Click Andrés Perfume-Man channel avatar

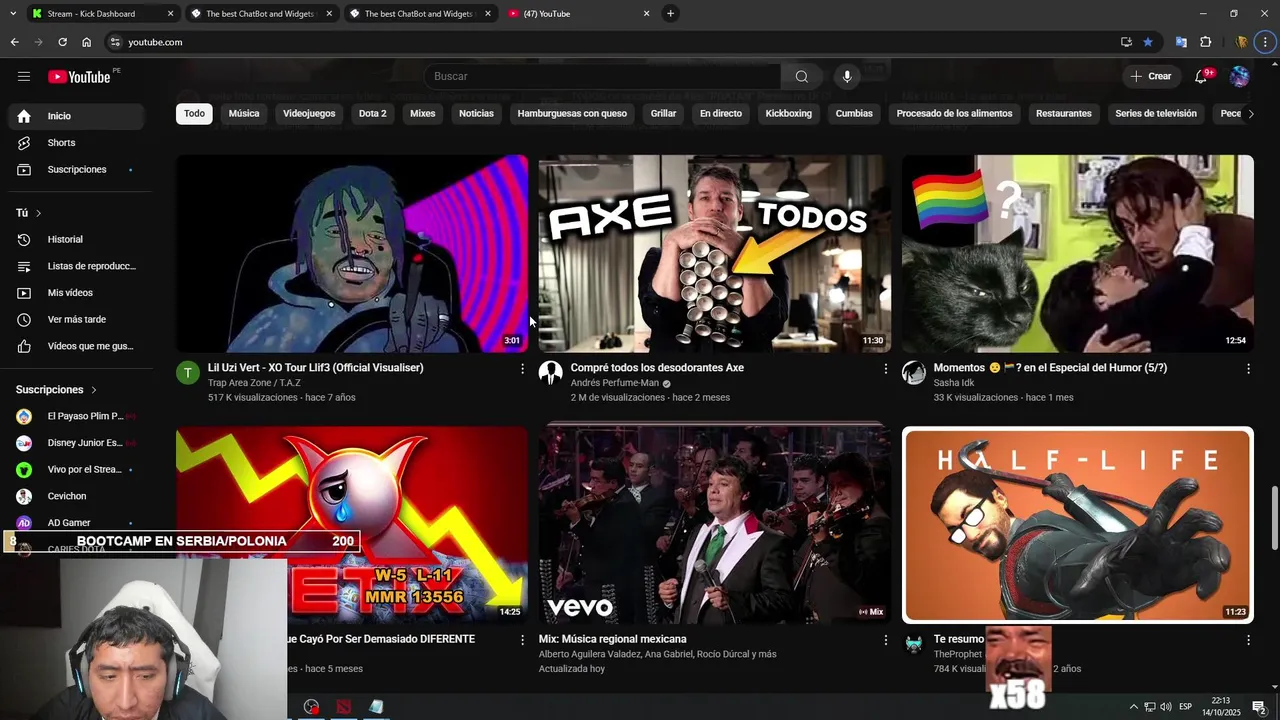click(551, 373)
